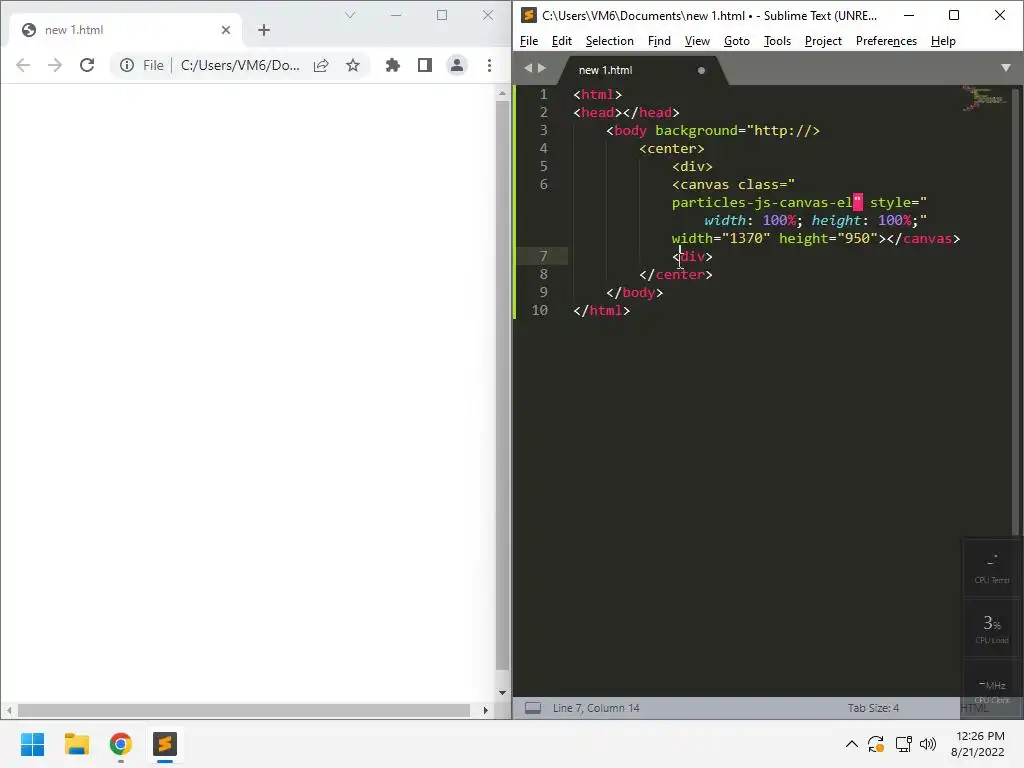Open the Find menu
This screenshot has width=1024, height=768.
pos(659,41)
